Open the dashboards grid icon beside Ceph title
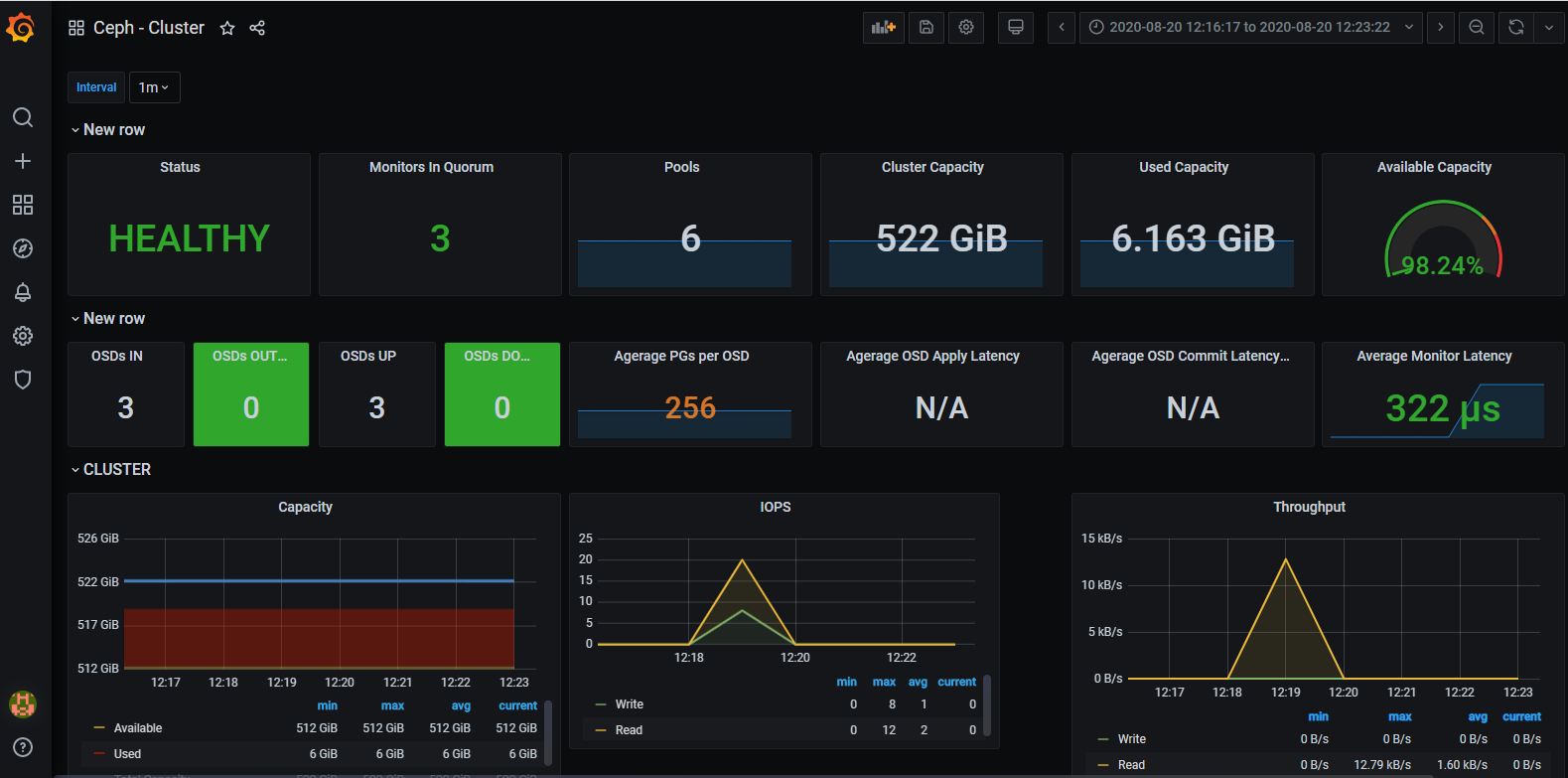The height and width of the screenshot is (778, 1568). [x=76, y=28]
